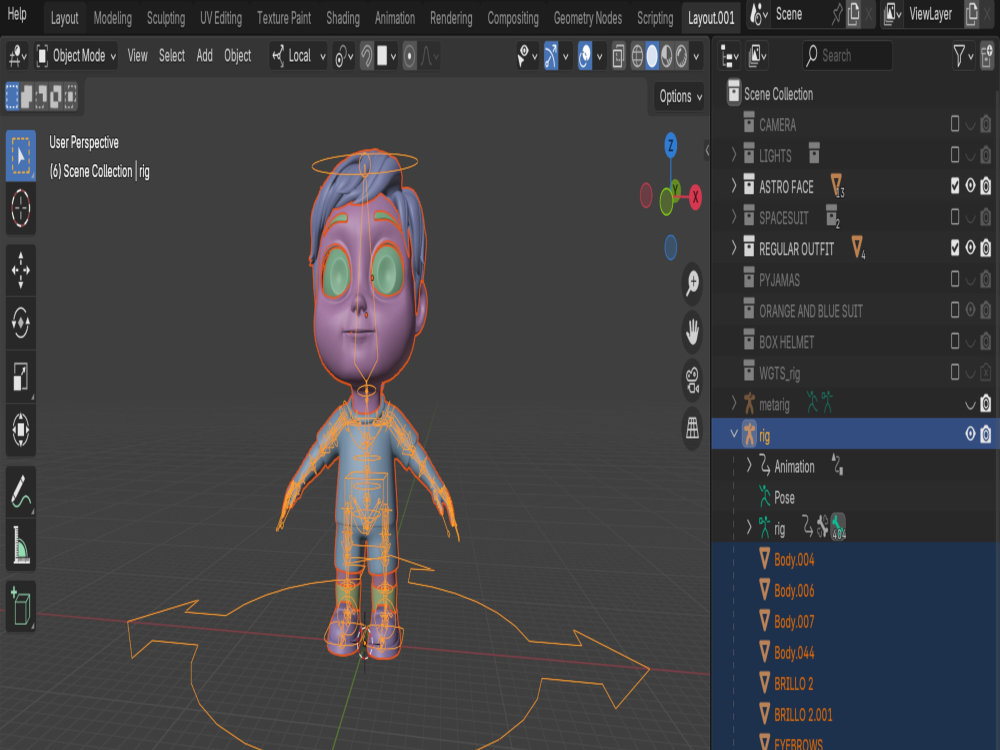Collapse the rig object
The image size is (1000, 750).
(x=733, y=434)
